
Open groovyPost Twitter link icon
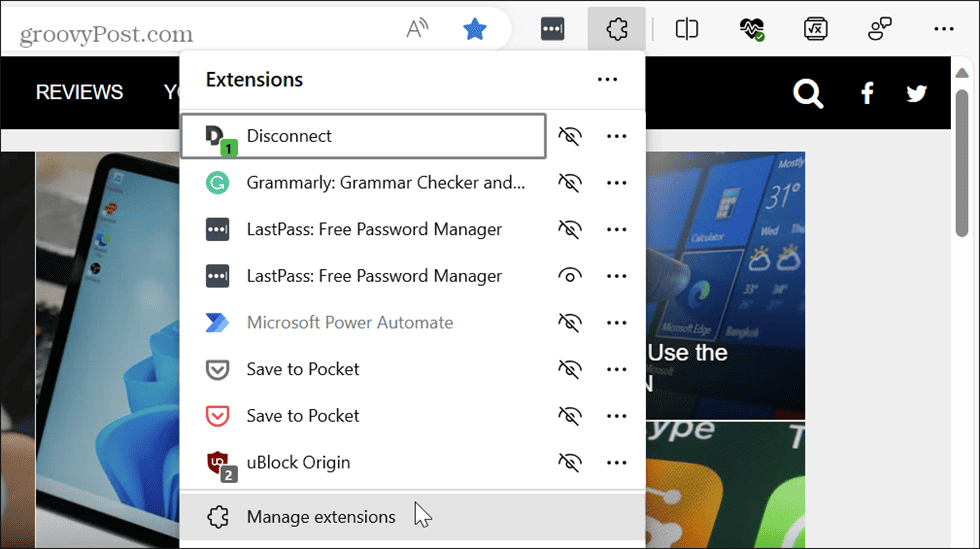[916, 93]
